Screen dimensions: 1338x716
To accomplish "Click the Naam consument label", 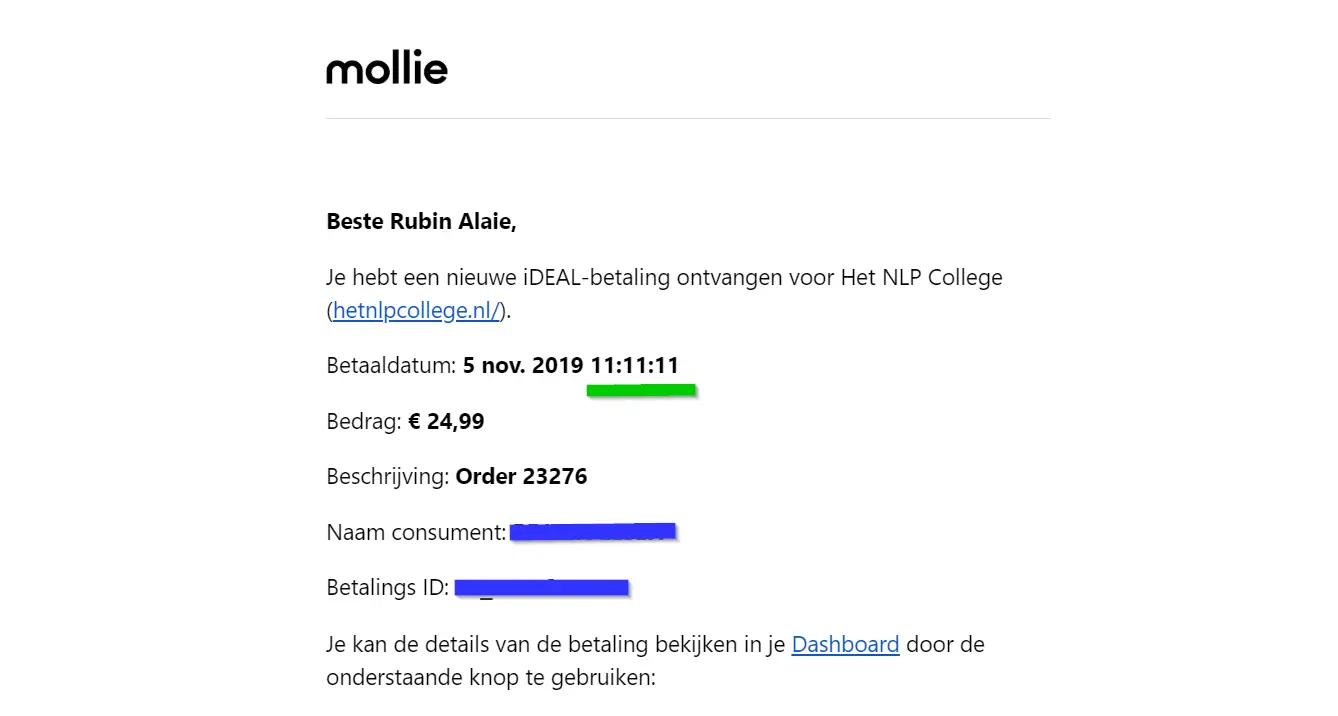I will [x=416, y=533].
